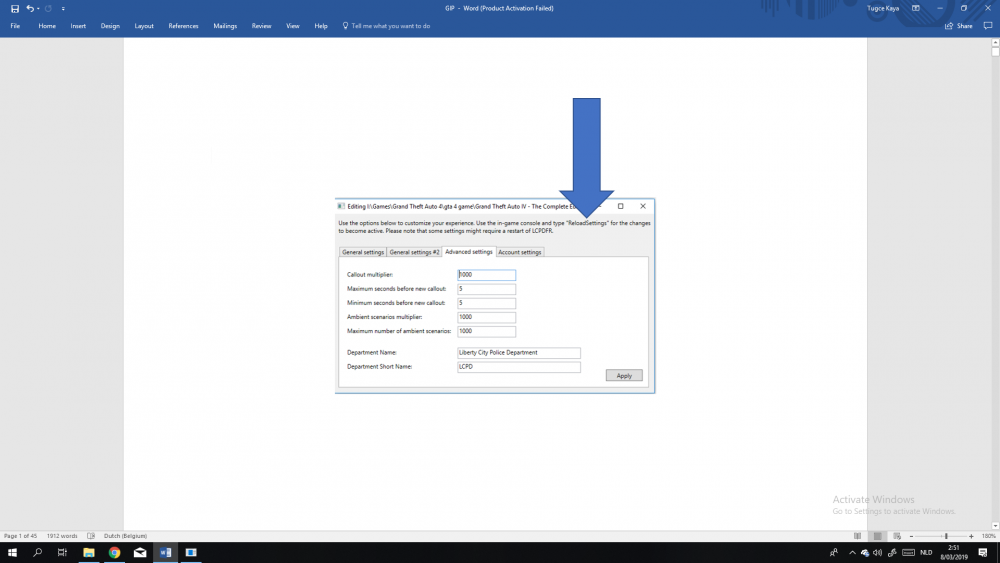Screen dimensions: 1000x563
Task: Switch to Read Mode view in status bar
Action: (x=858, y=536)
